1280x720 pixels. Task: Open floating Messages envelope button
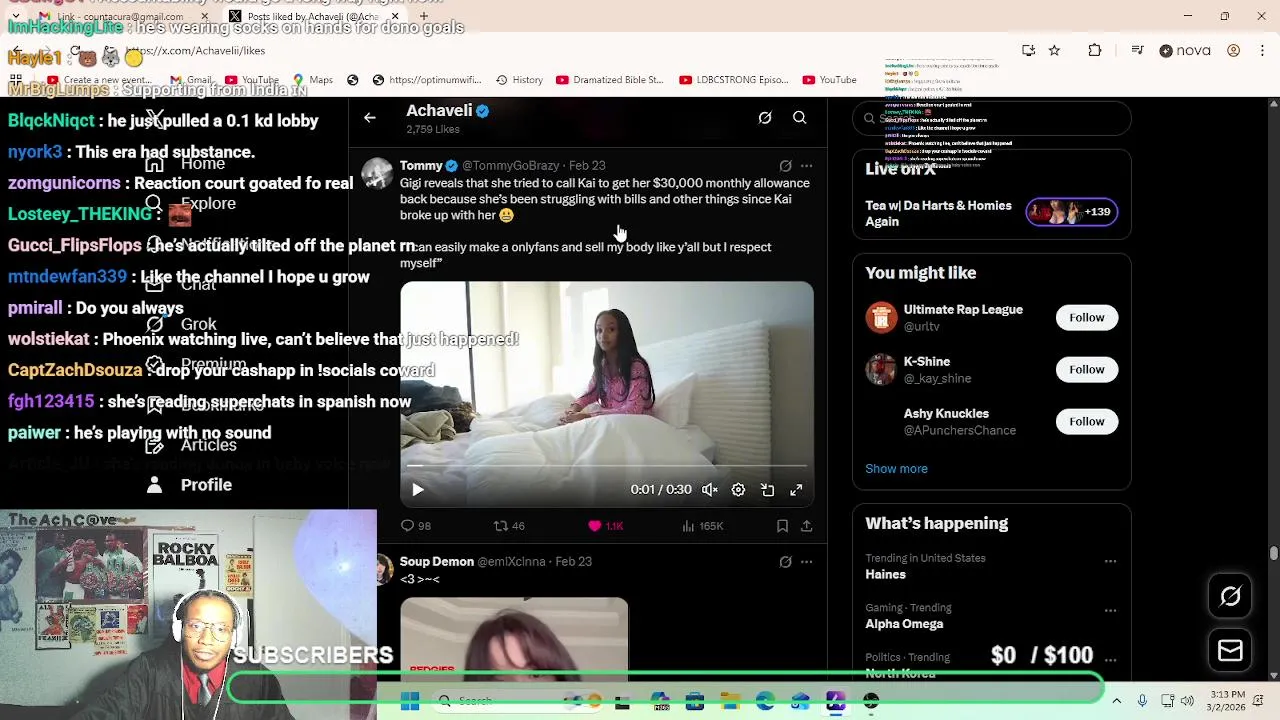pyautogui.click(x=1230, y=651)
